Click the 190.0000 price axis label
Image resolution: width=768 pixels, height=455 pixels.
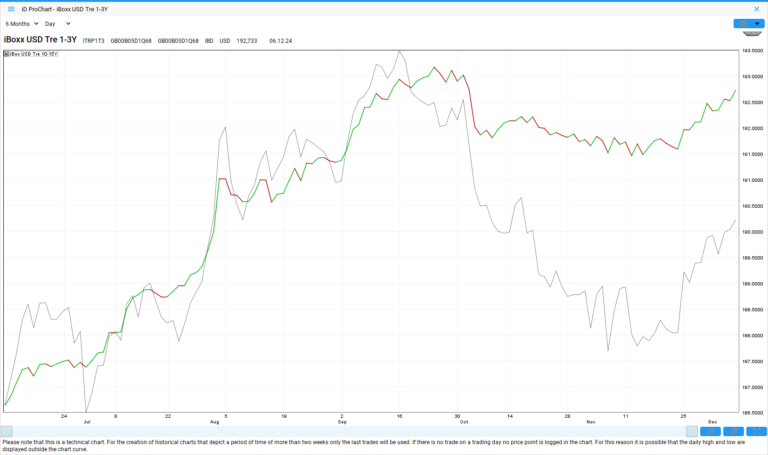(x=752, y=232)
